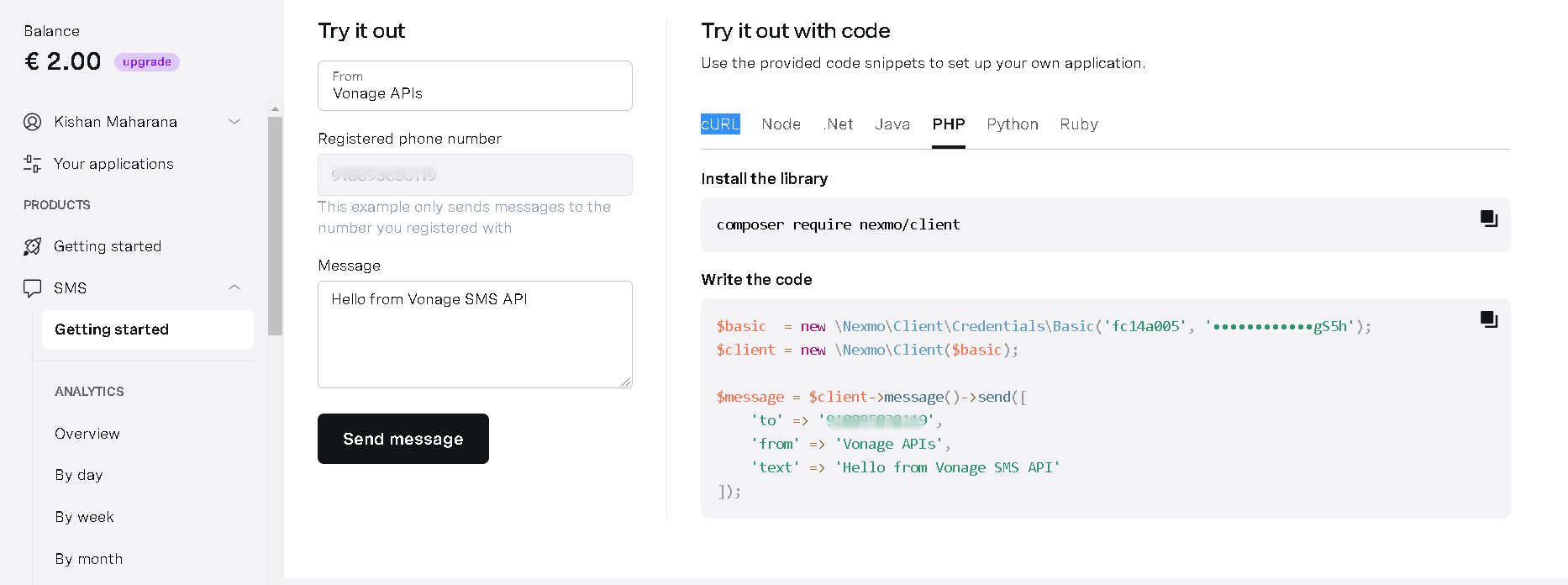This screenshot has width=1568, height=585.
Task: Expand the Kishan Maharana account menu
Action: [234, 122]
